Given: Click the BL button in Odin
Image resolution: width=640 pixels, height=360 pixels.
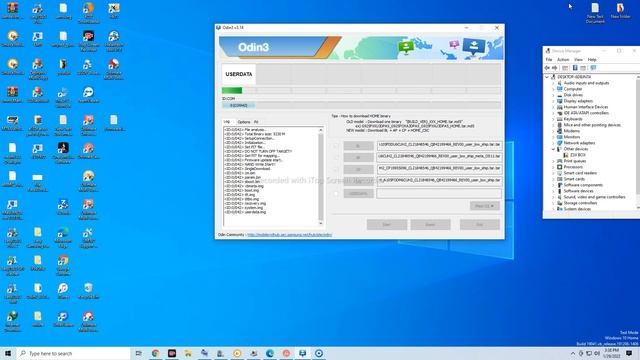Looking at the screenshot, I should click(x=358, y=146).
